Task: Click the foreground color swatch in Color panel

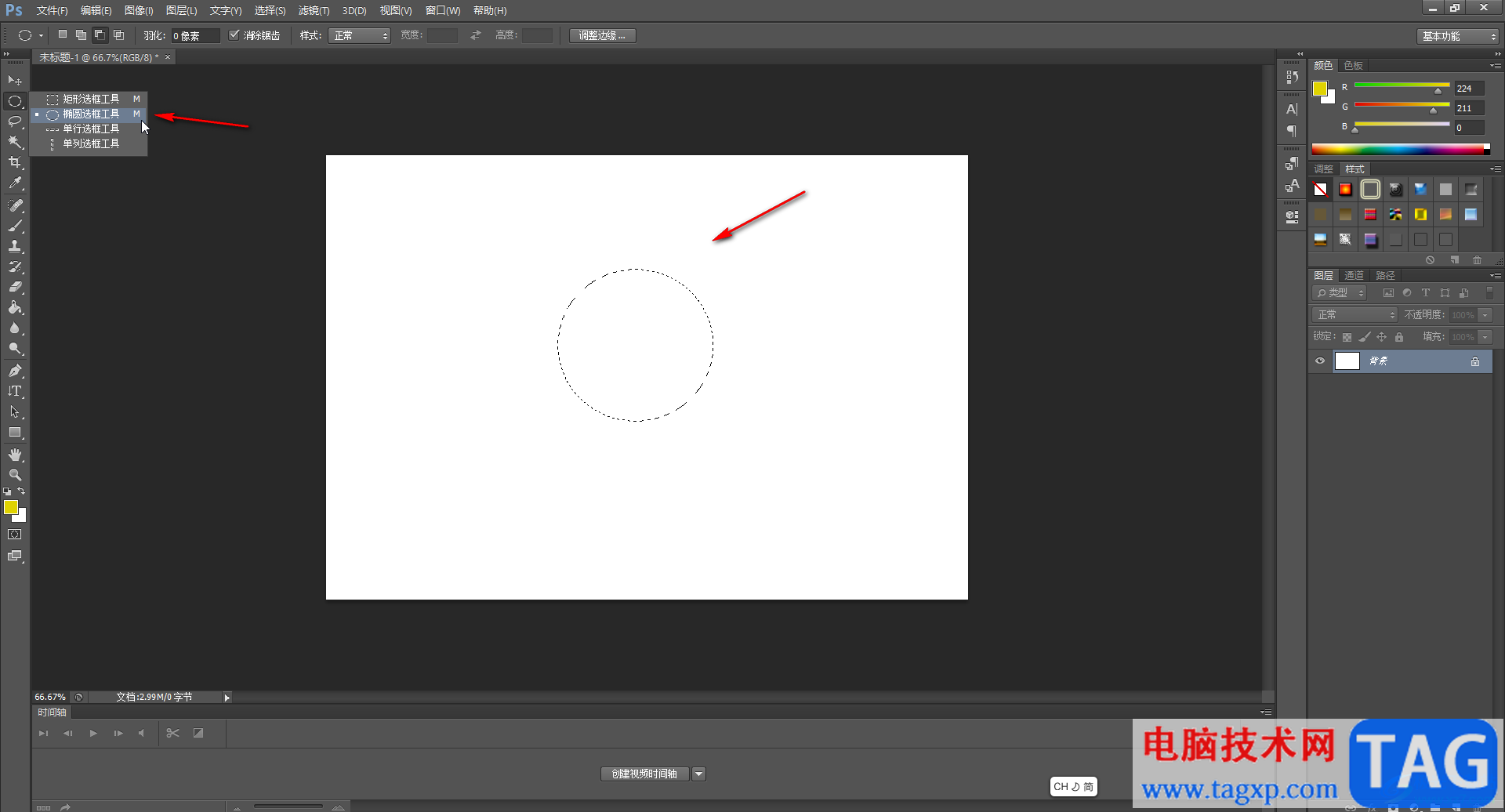Action: (x=1320, y=89)
